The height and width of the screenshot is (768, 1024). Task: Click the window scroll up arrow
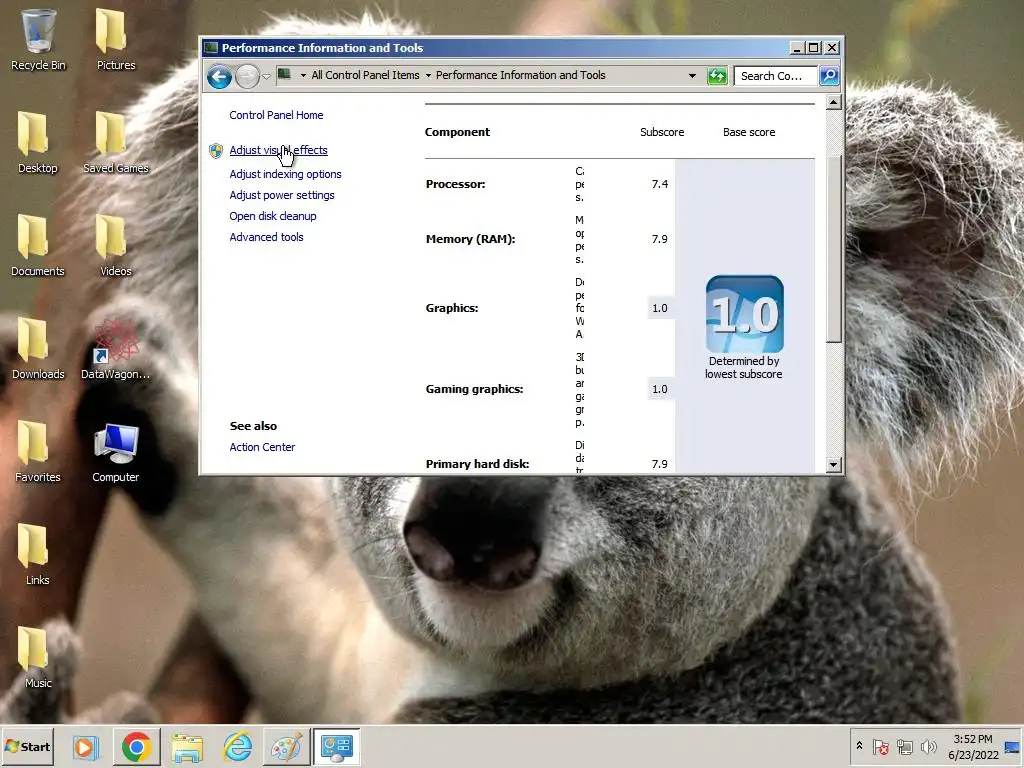833,103
